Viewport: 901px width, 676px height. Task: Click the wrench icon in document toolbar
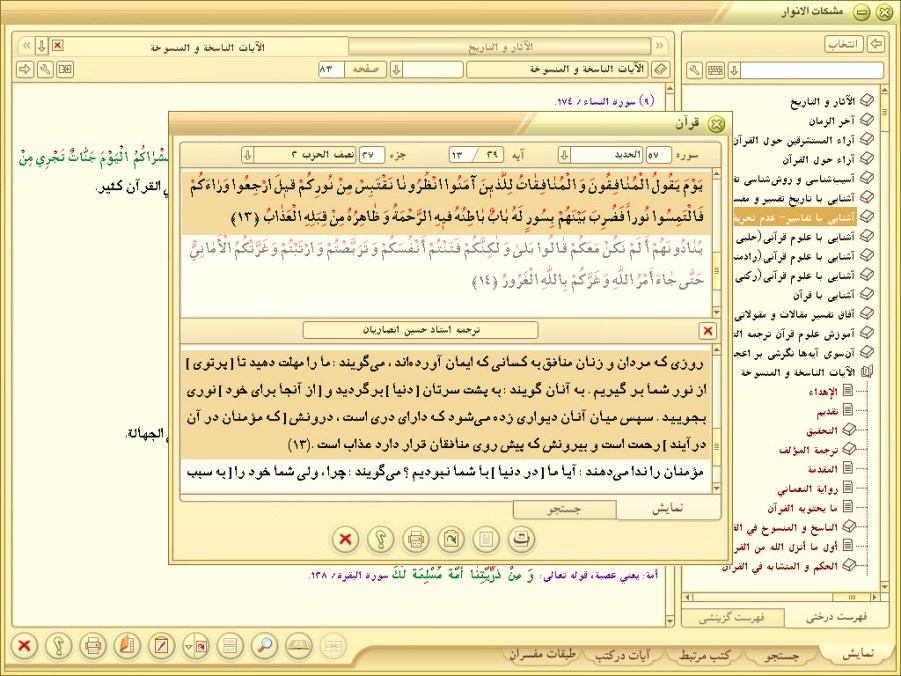tap(45, 70)
